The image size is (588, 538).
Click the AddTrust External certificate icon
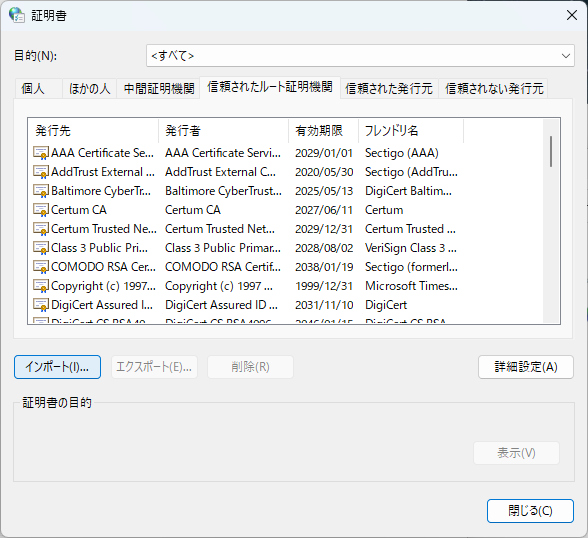(41, 172)
